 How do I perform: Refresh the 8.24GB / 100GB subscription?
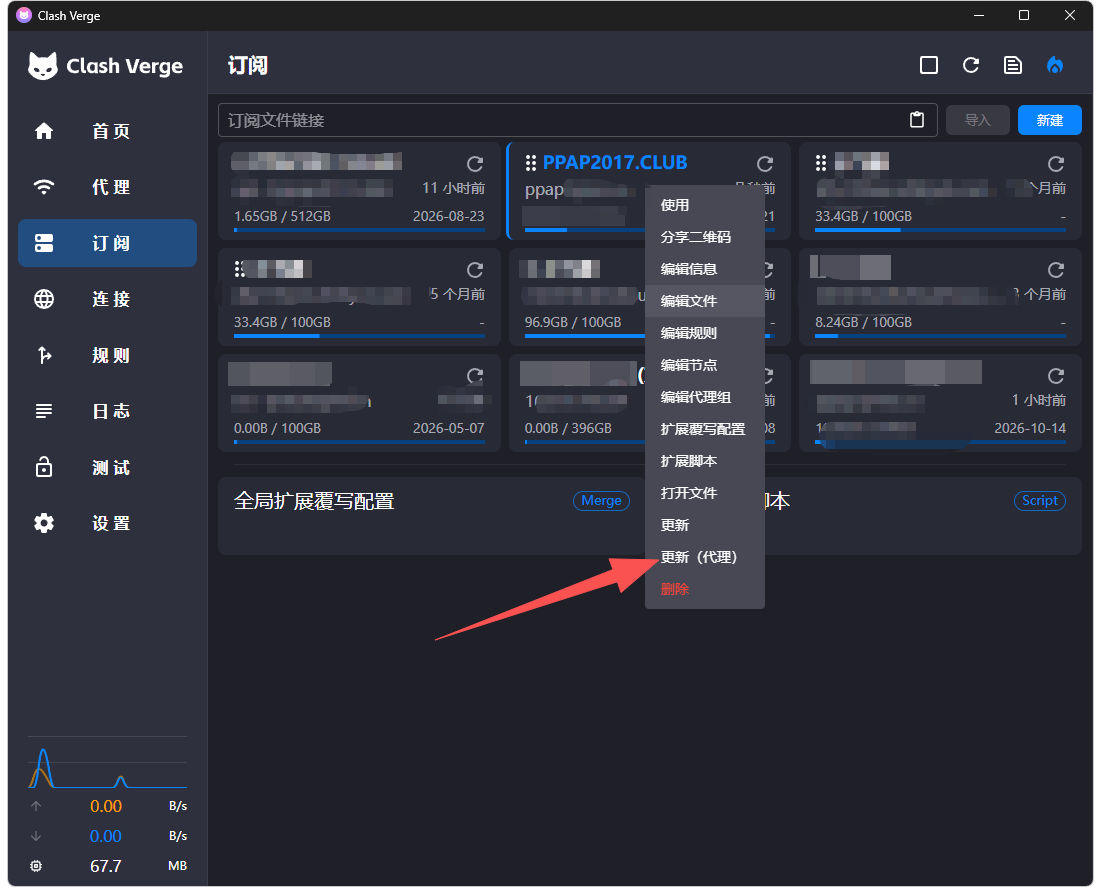(x=1055, y=270)
